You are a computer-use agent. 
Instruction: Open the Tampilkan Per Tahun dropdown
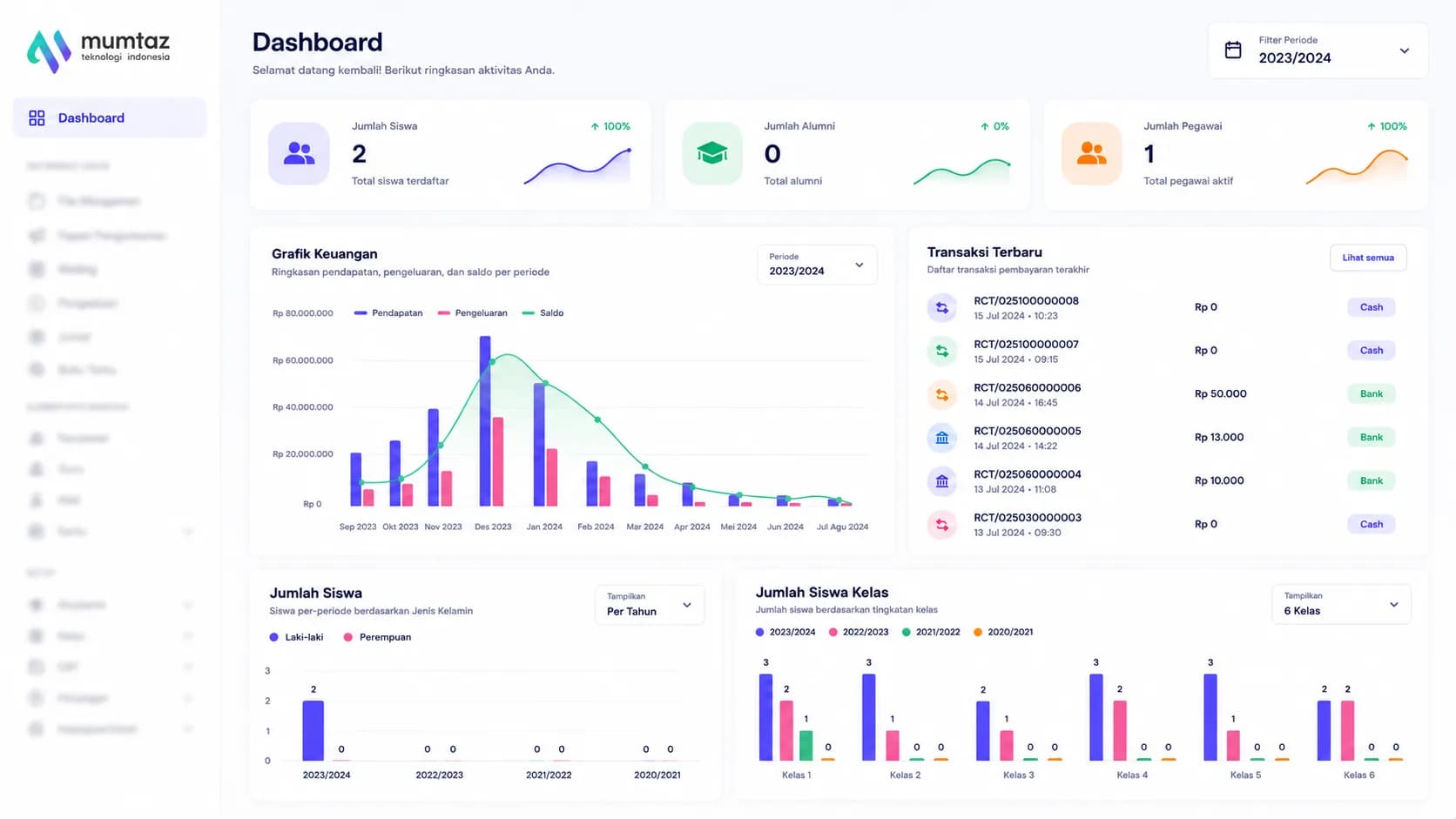(650, 604)
